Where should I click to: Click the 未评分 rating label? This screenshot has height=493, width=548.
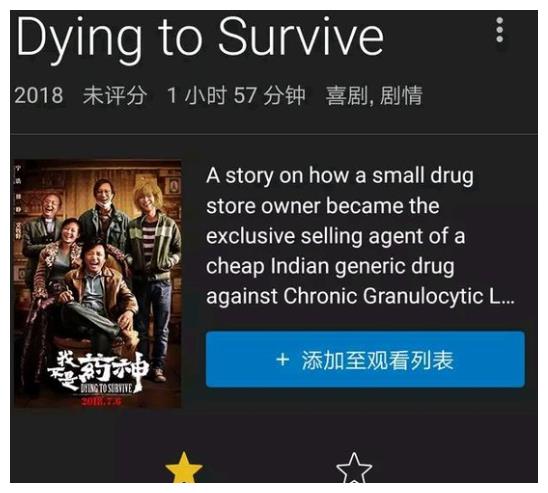click(x=115, y=95)
